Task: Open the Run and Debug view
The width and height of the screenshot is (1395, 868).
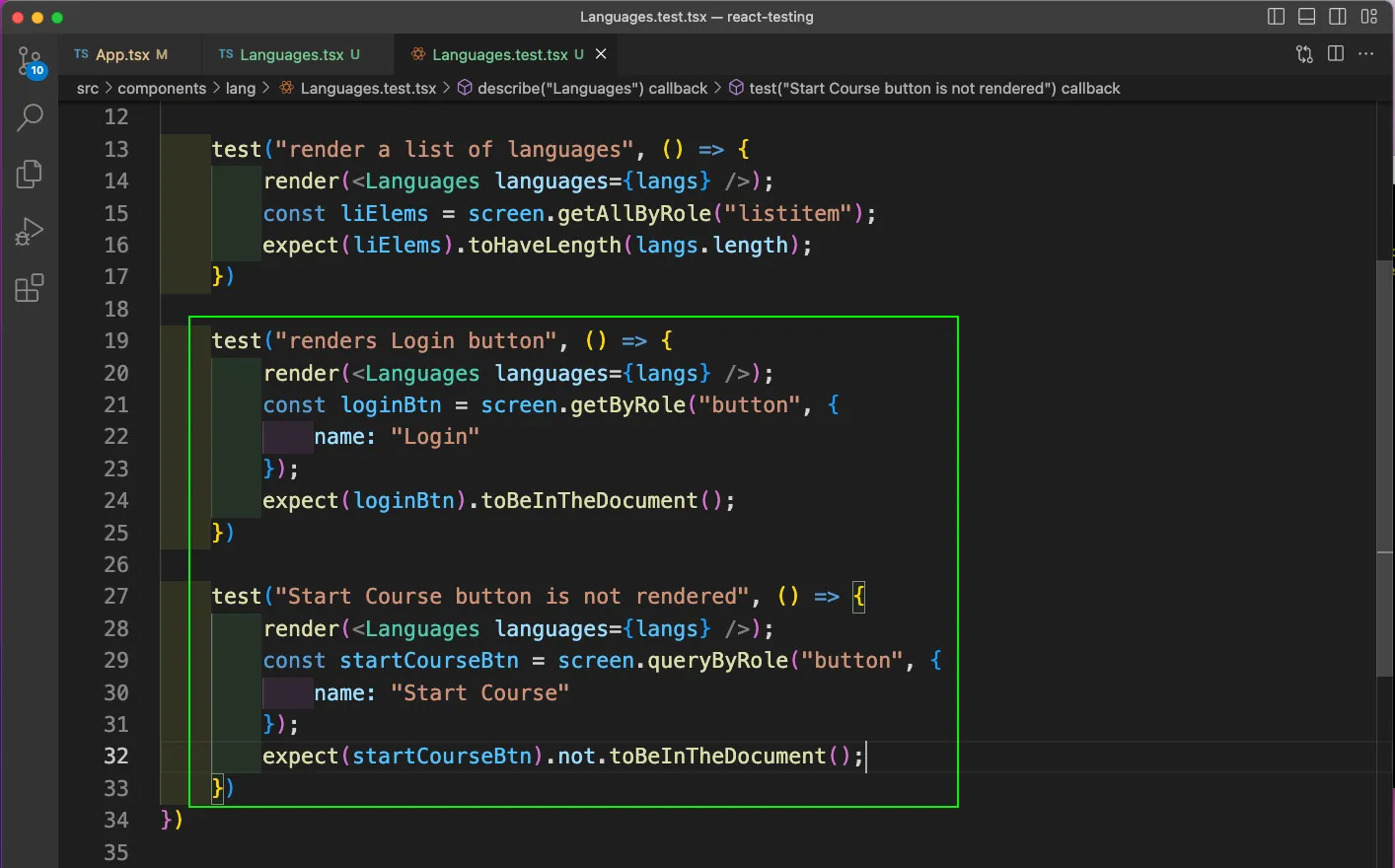Action: click(x=30, y=232)
